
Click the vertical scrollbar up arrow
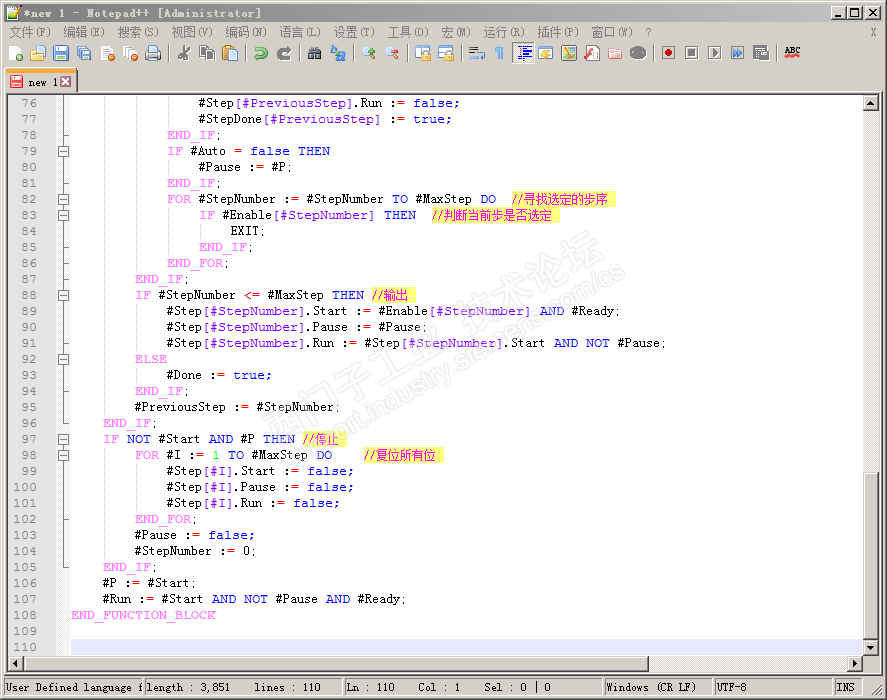tap(870, 103)
